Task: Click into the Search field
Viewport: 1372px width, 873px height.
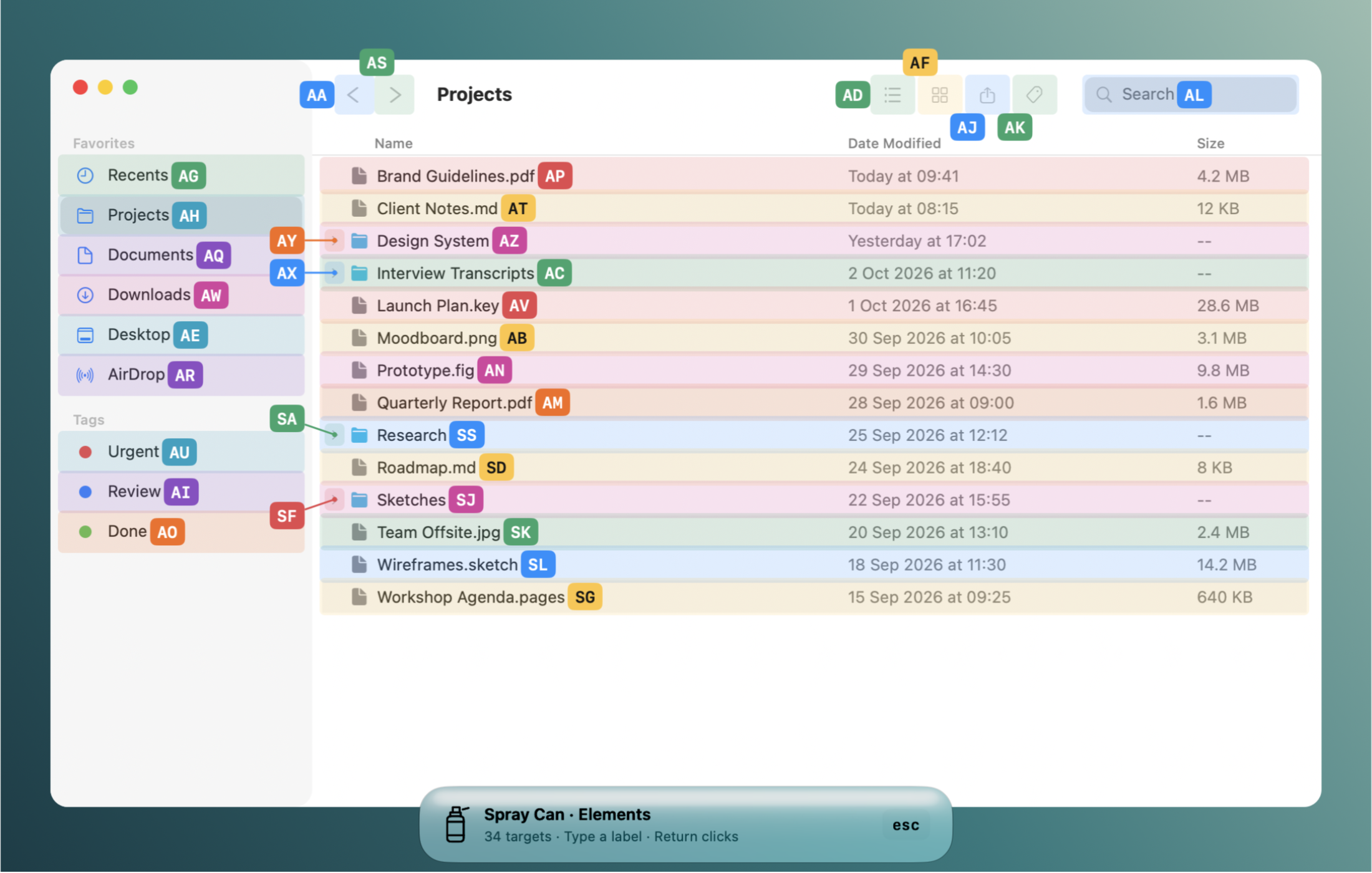Action: tap(1191, 95)
